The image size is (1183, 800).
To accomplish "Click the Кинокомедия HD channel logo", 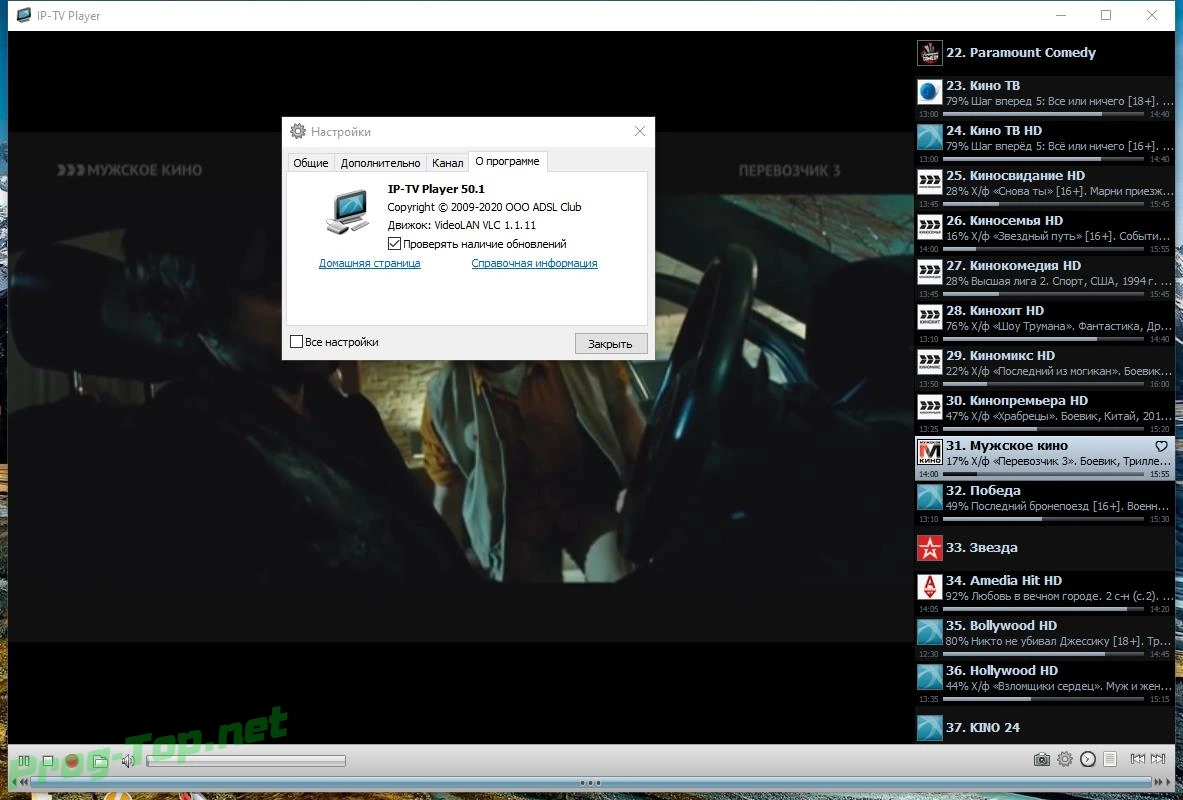I will click(x=930, y=272).
